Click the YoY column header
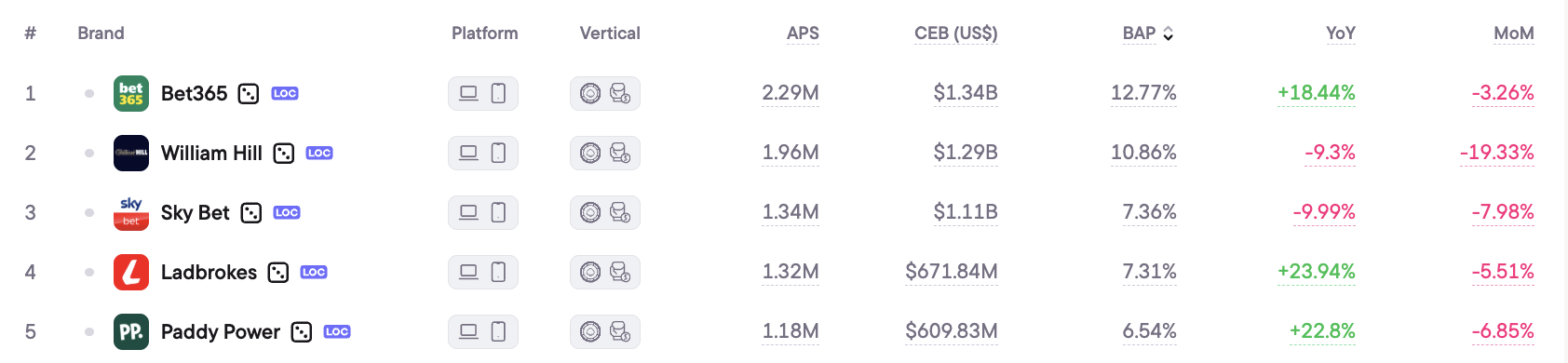Image resolution: width=1568 pixels, height=363 pixels. 1341,34
